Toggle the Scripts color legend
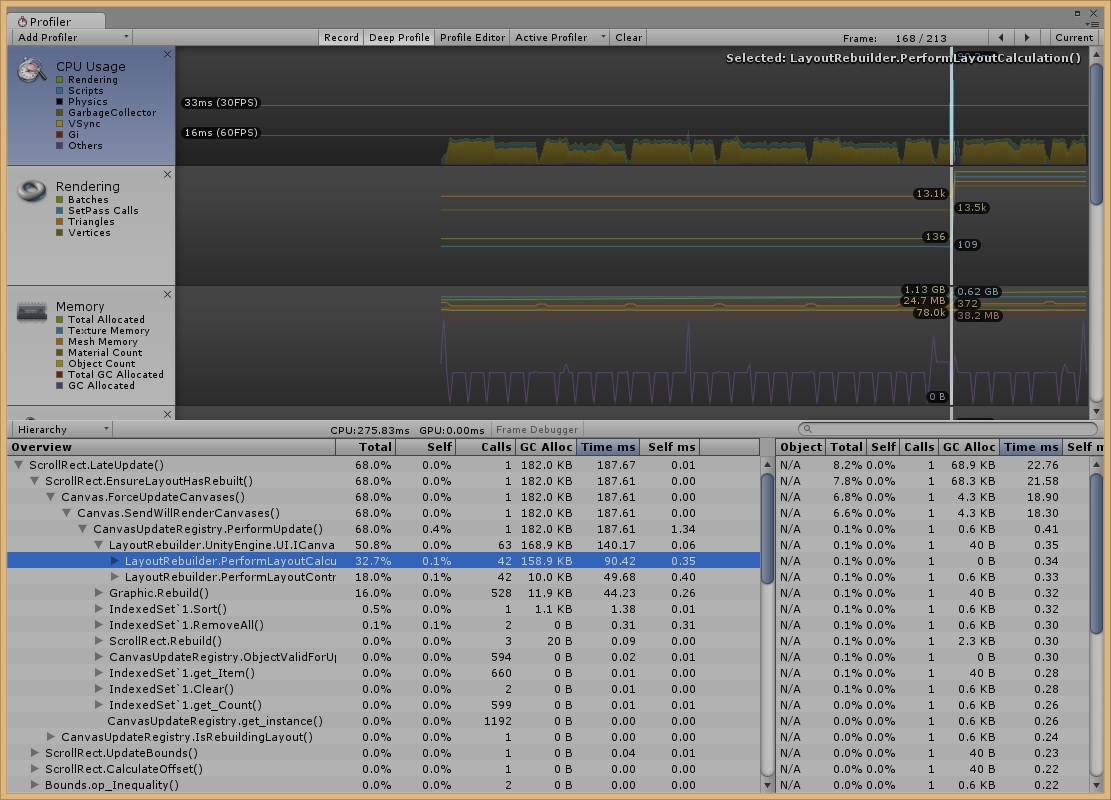Image resolution: width=1111 pixels, height=800 pixels. [x=60, y=91]
